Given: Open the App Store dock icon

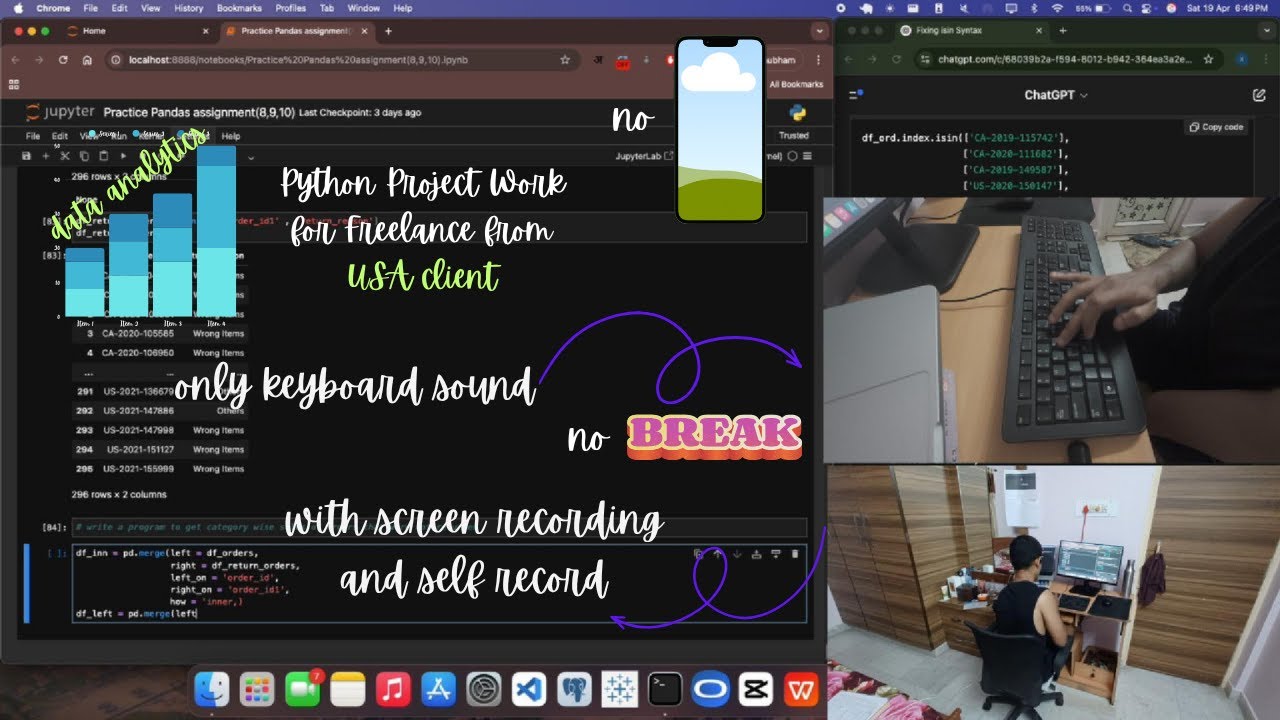Looking at the screenshot, I should (438, 689).
